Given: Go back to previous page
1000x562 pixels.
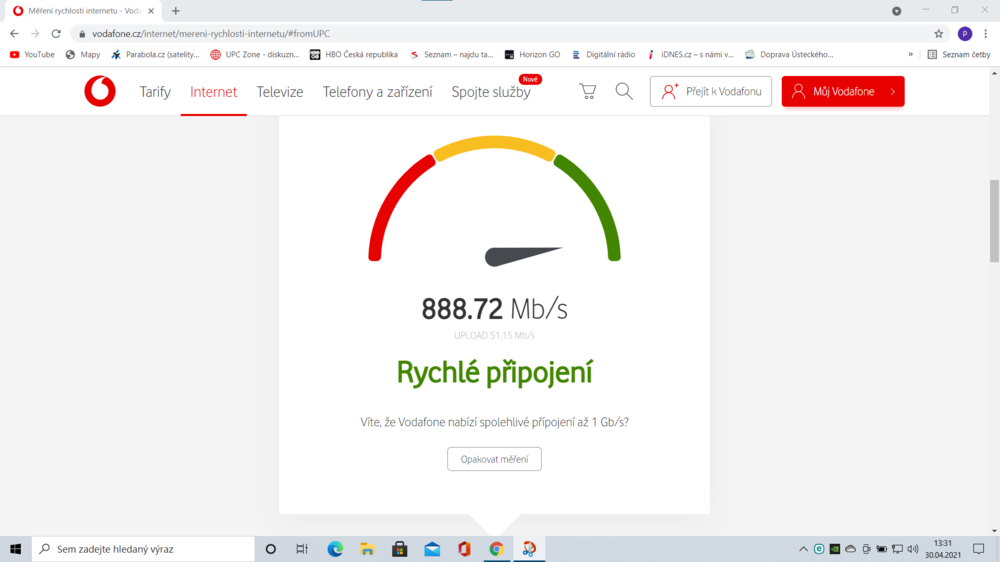Looking at the screenshot, I should pos(14,34).
